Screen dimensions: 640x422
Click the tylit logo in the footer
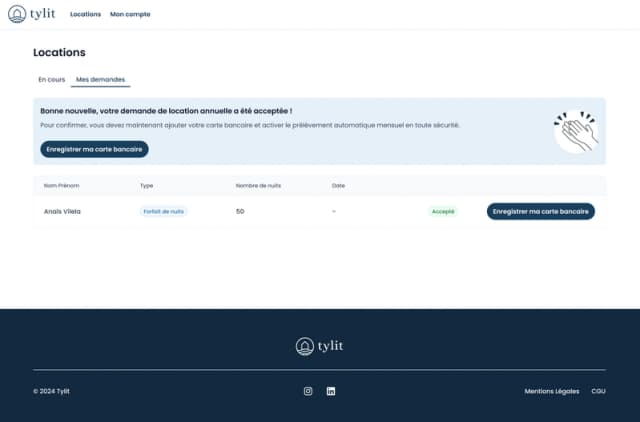pyautogui.click(x=319, y=346)
